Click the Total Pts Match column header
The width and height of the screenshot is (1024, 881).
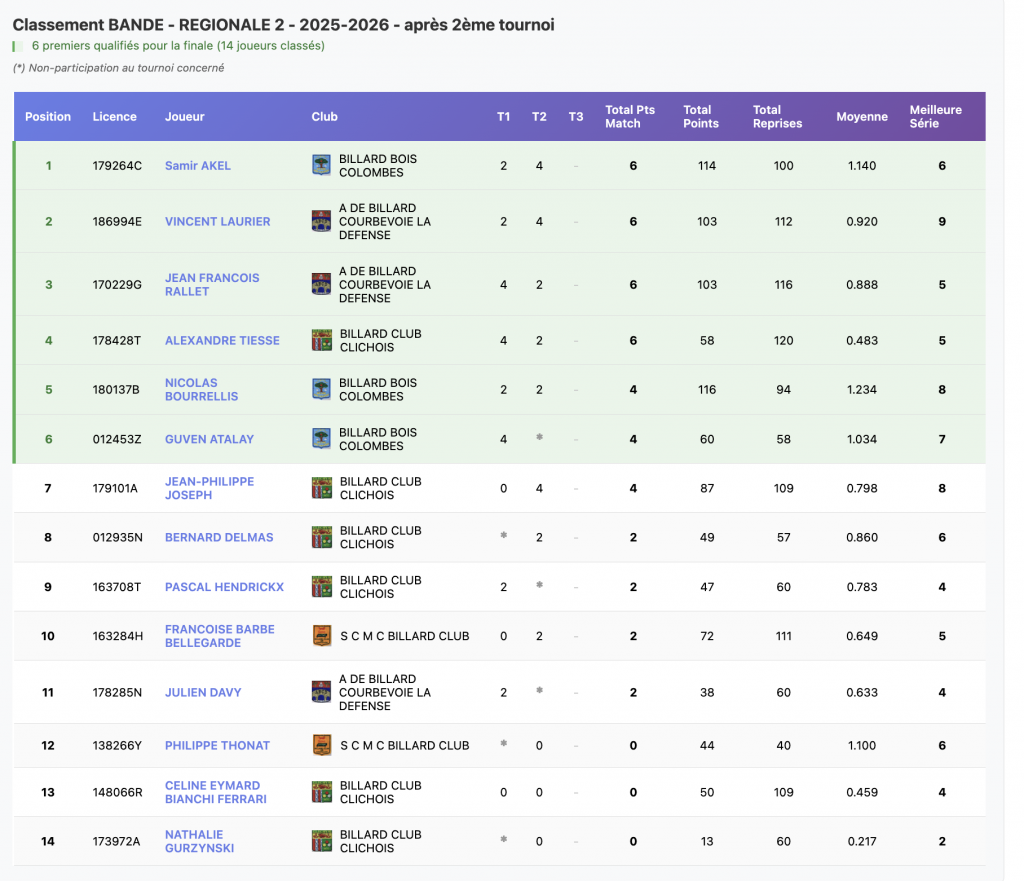click(x=630, y=117)
